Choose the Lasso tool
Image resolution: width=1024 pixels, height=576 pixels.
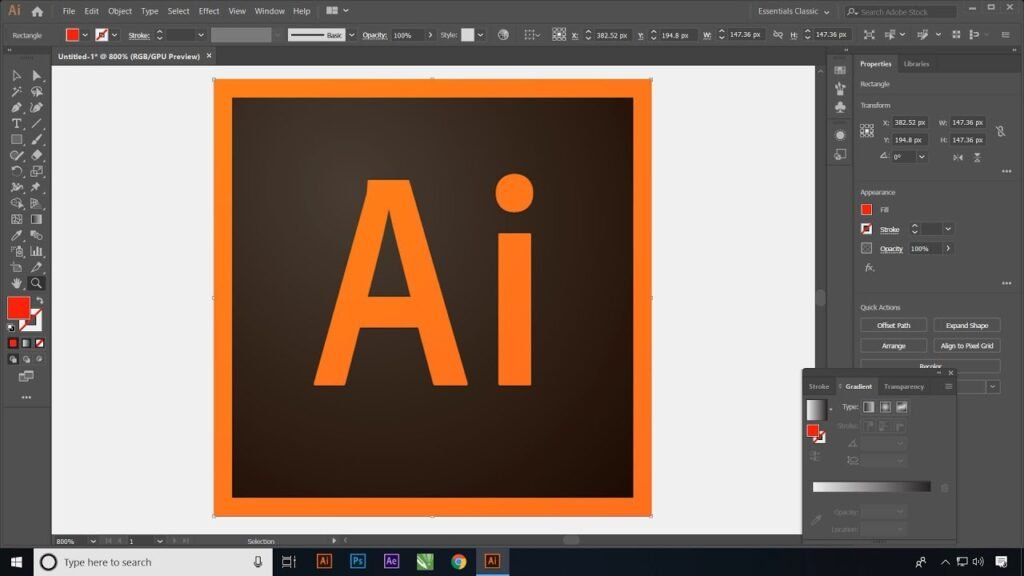click(37, 91)
